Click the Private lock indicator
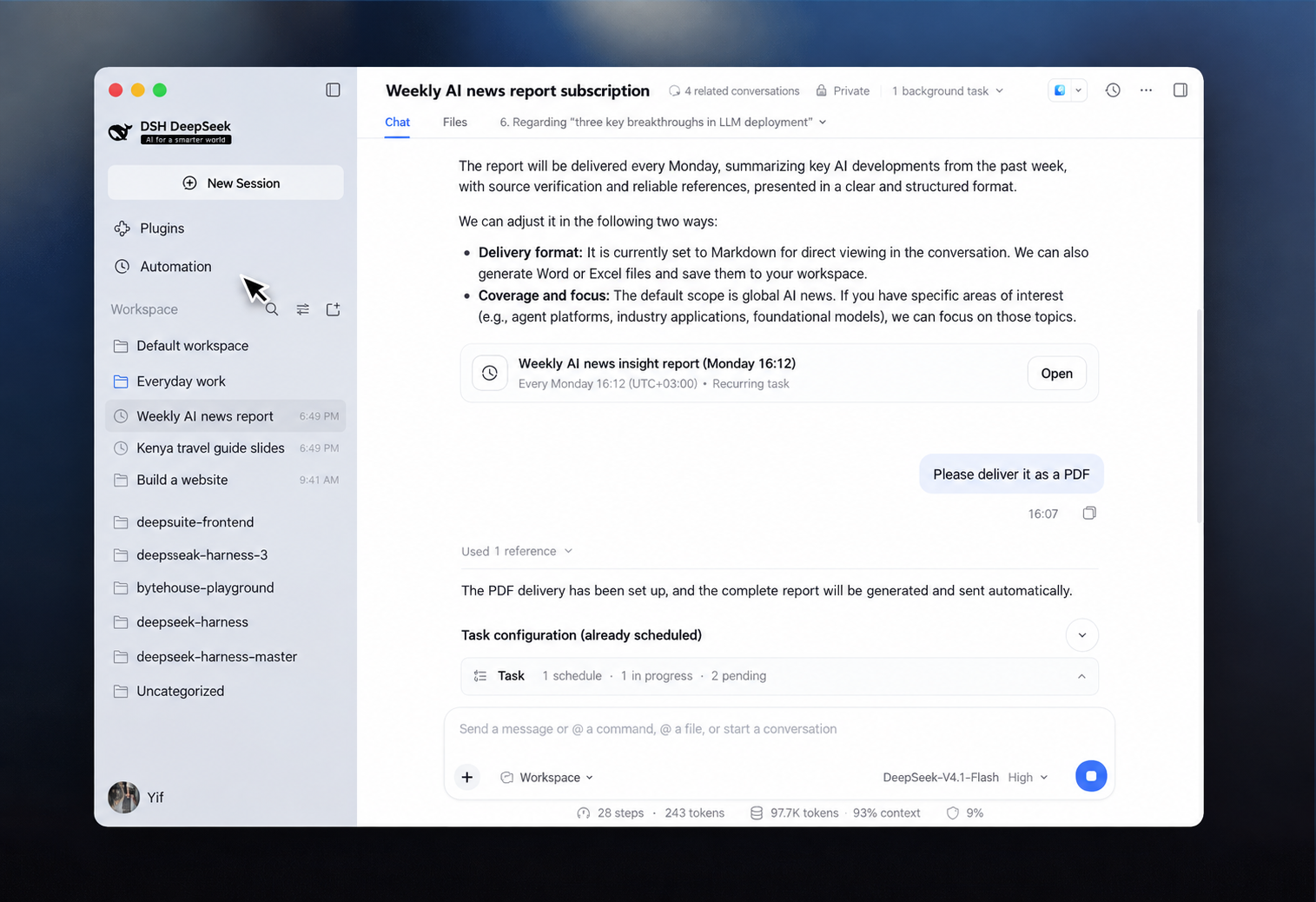Screen dimensions: 1316x902 (843, 91)
